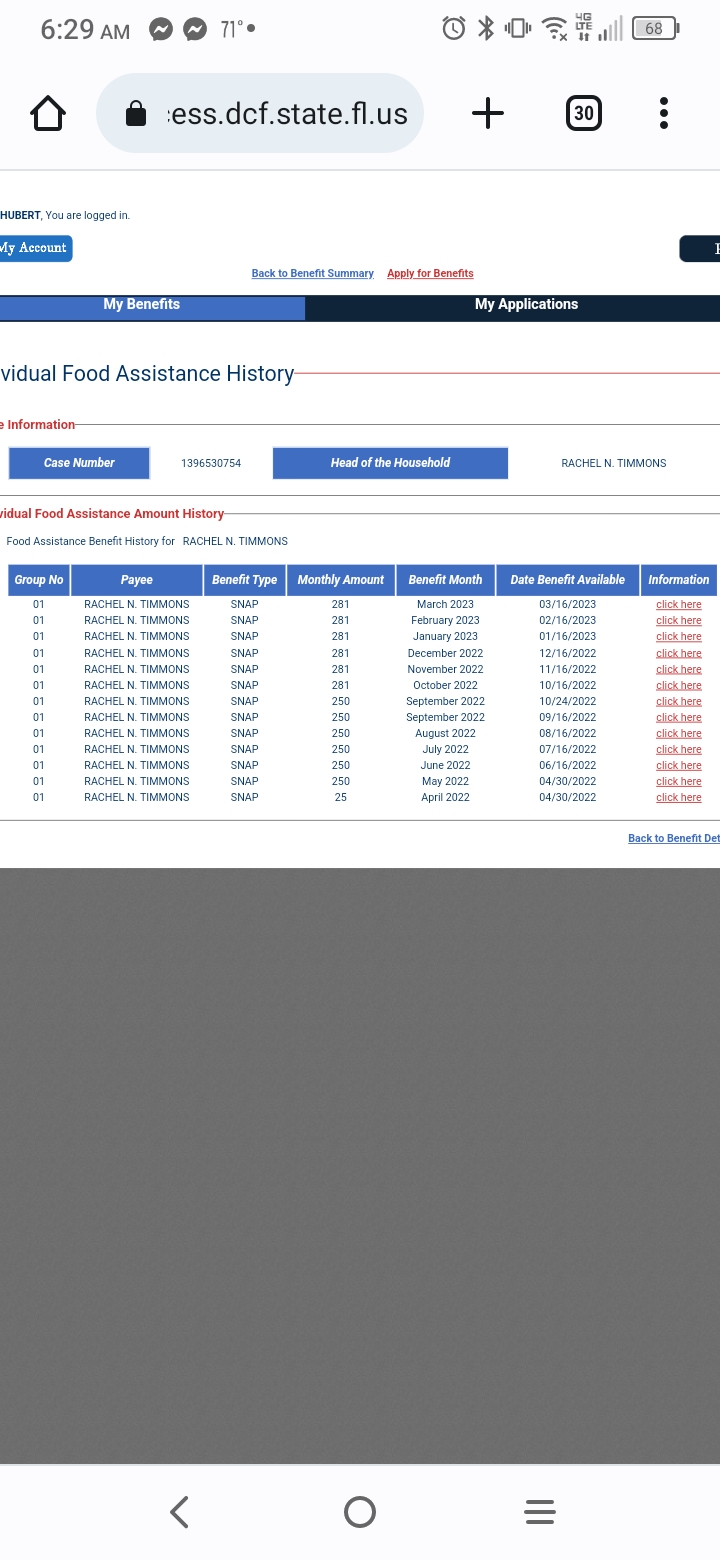Click the Back to Benefit Details link
The width and height of the screenshot is (720, 1560).
click(x=674, y=838)
